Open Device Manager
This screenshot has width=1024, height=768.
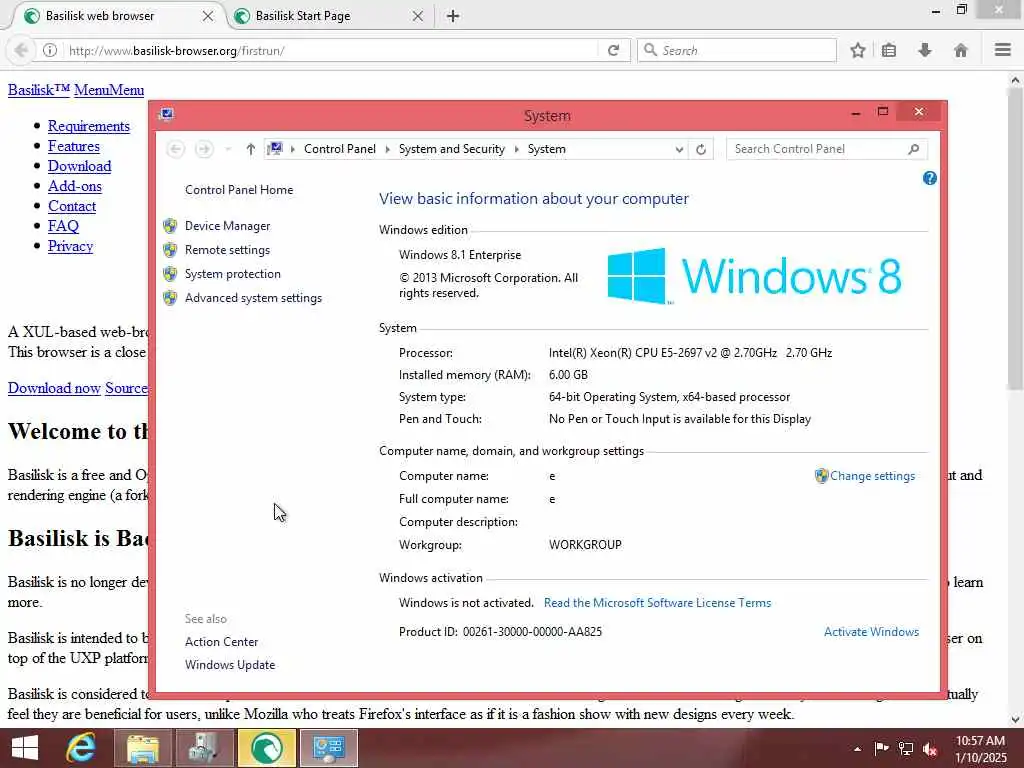click(227, 226)
